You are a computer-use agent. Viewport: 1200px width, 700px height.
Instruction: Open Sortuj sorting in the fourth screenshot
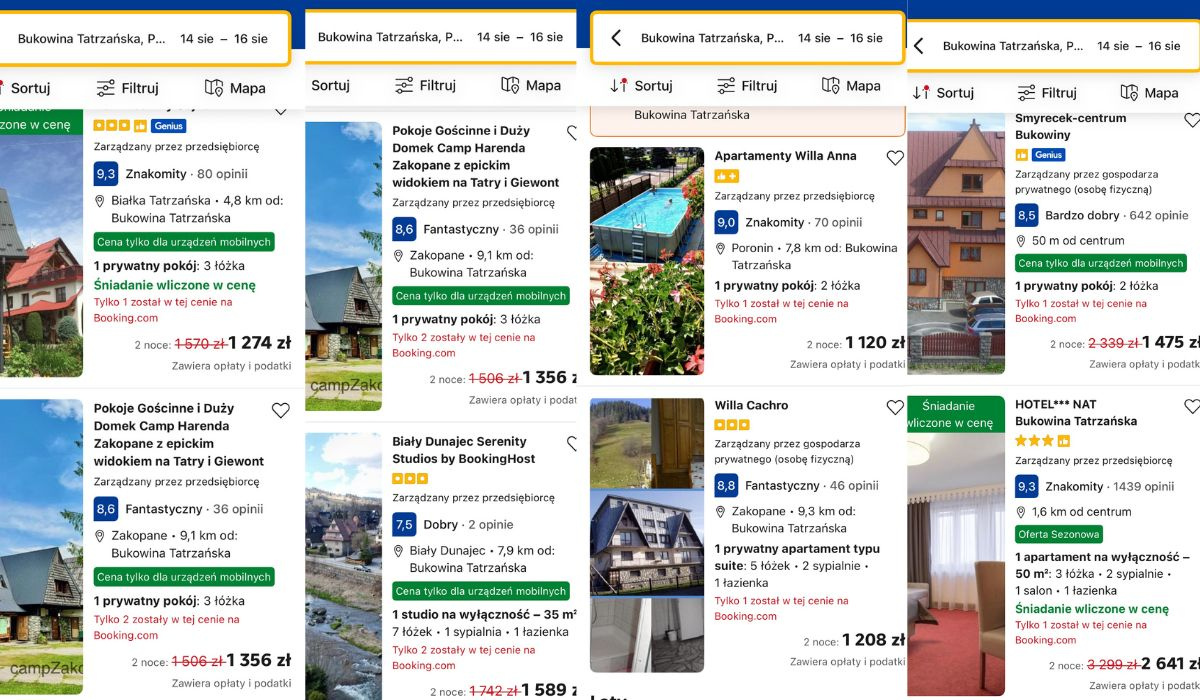tap(943, 92)
